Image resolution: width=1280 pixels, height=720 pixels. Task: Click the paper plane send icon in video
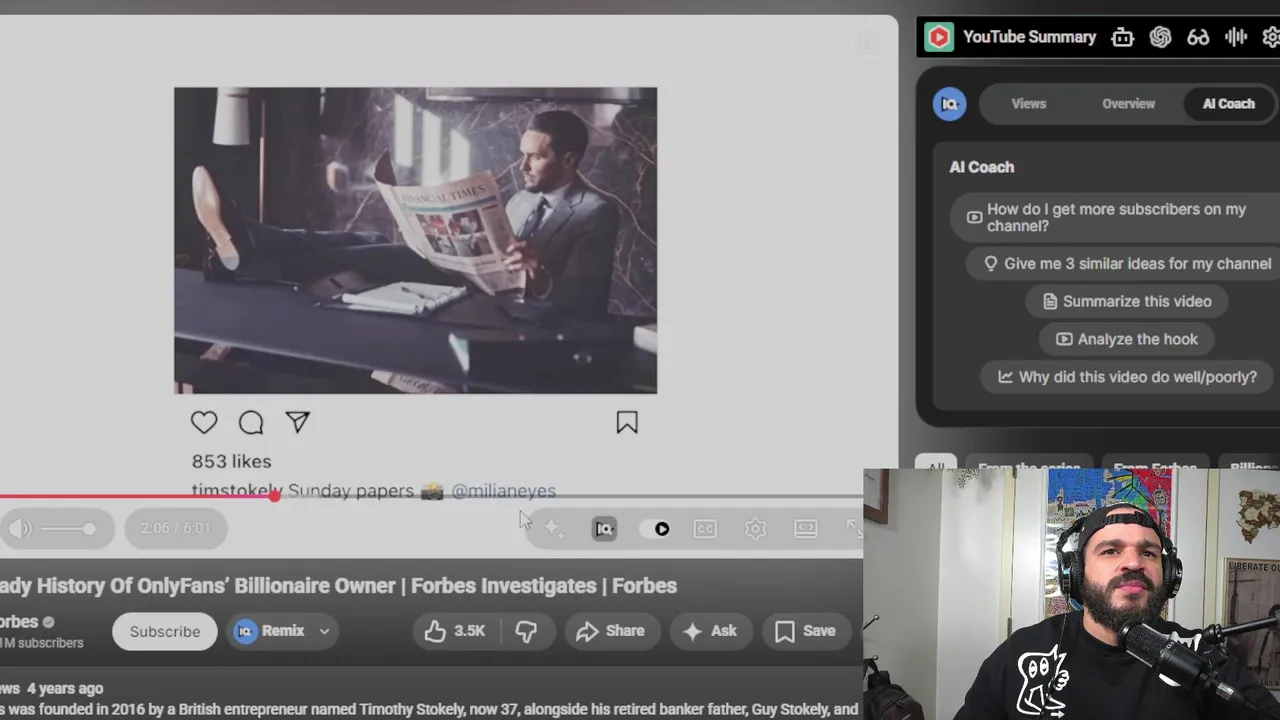[x=298, y=422]
